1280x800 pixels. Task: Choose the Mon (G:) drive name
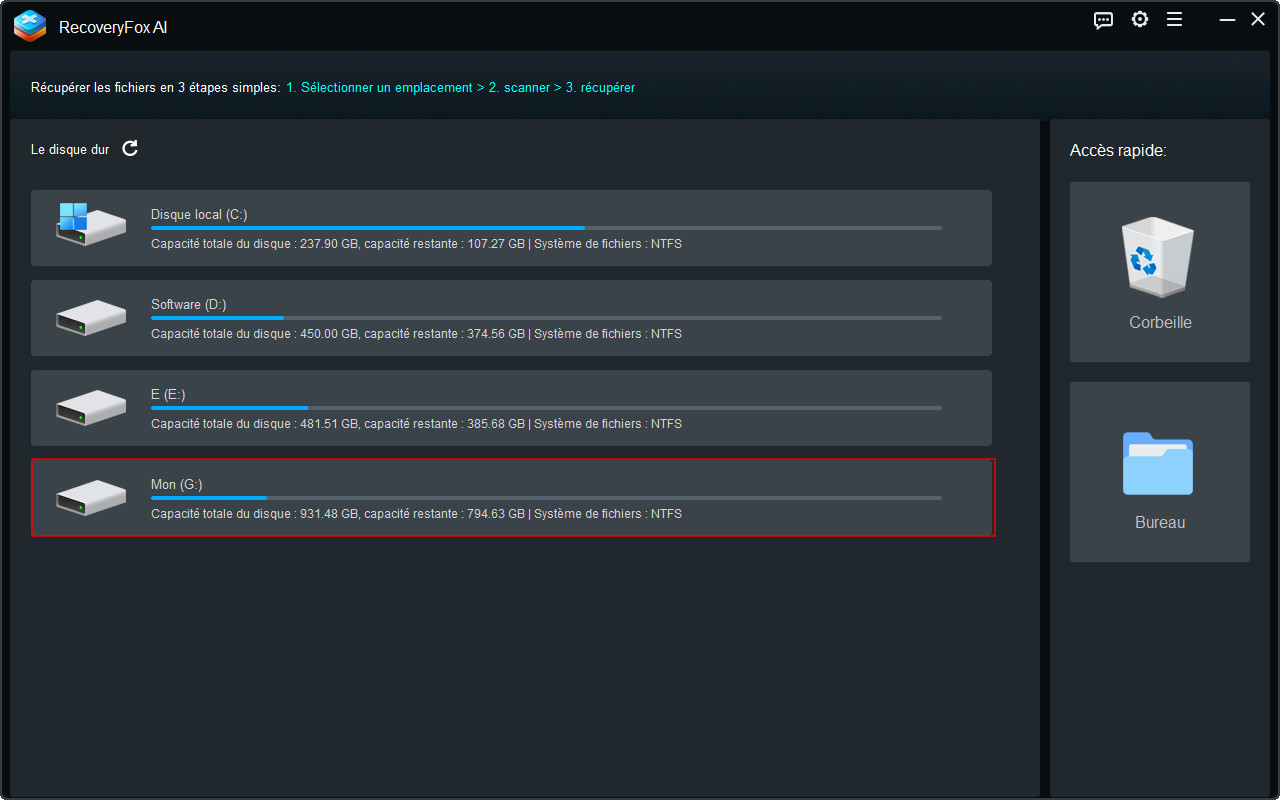click(x=176, y=484)
